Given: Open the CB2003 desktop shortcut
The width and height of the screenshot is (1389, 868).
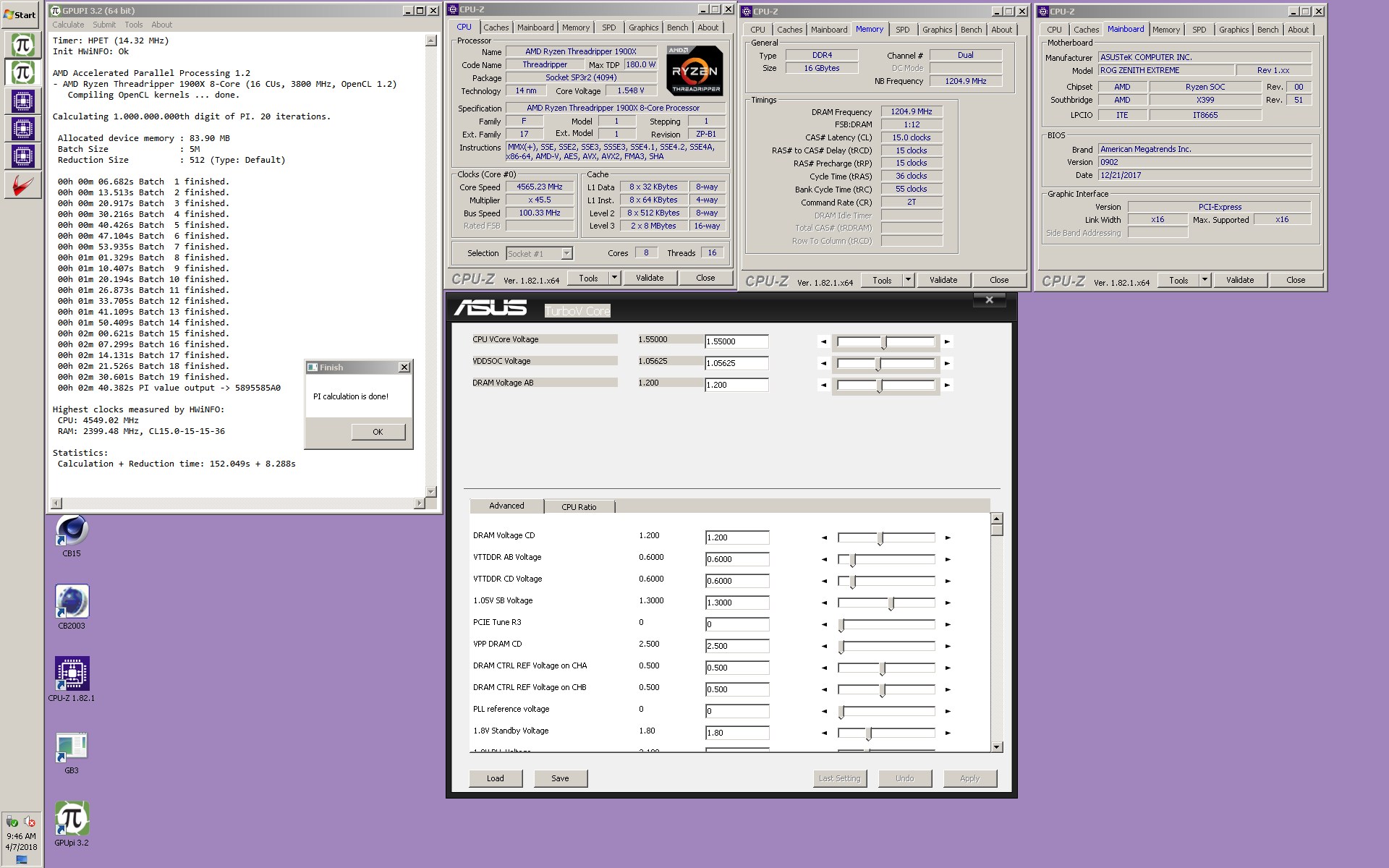Looking at the screenshot, I should (72, 607).
